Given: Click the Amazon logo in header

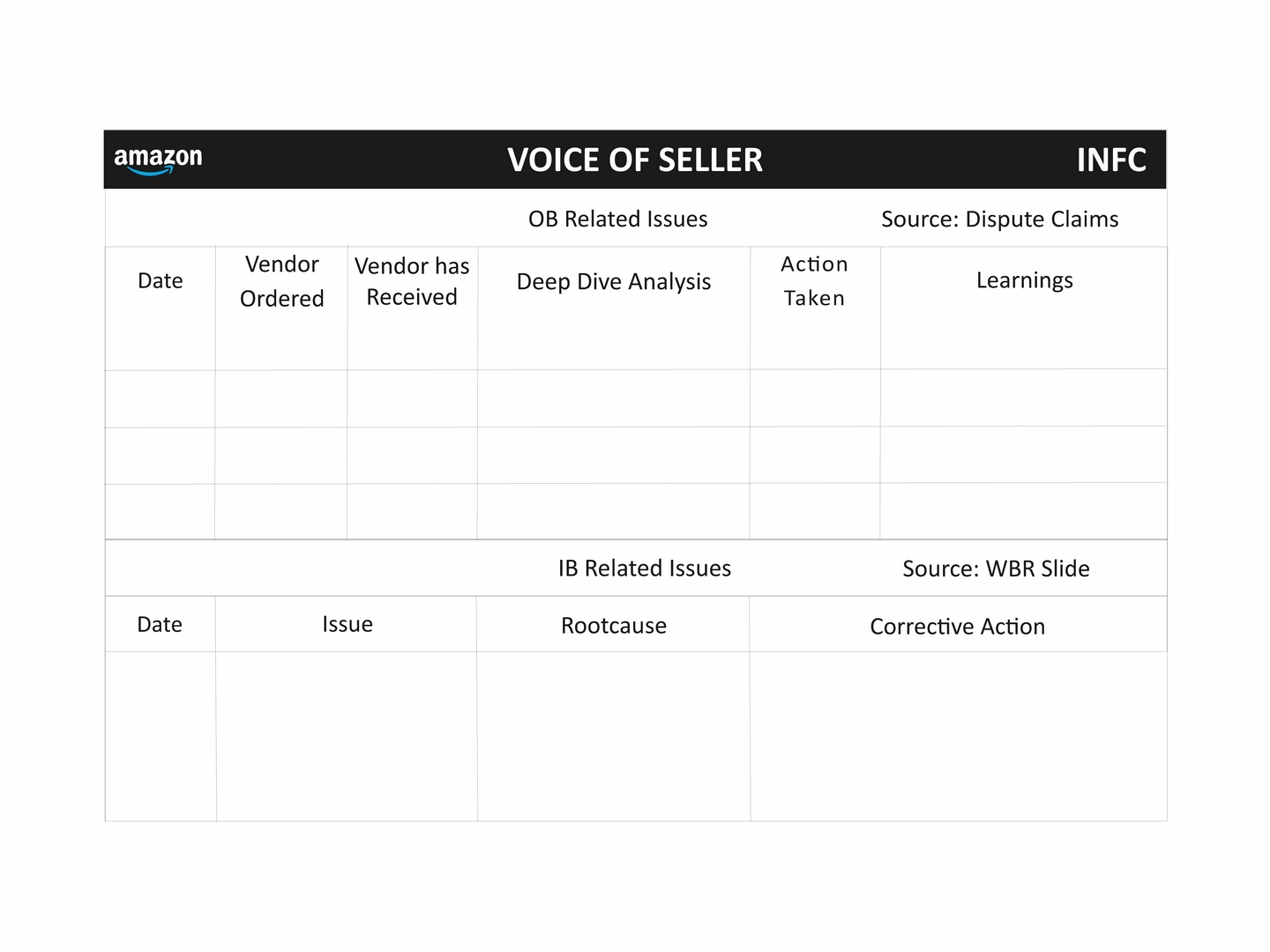Looking at the screenshot, I should click(x=158, y=160).
